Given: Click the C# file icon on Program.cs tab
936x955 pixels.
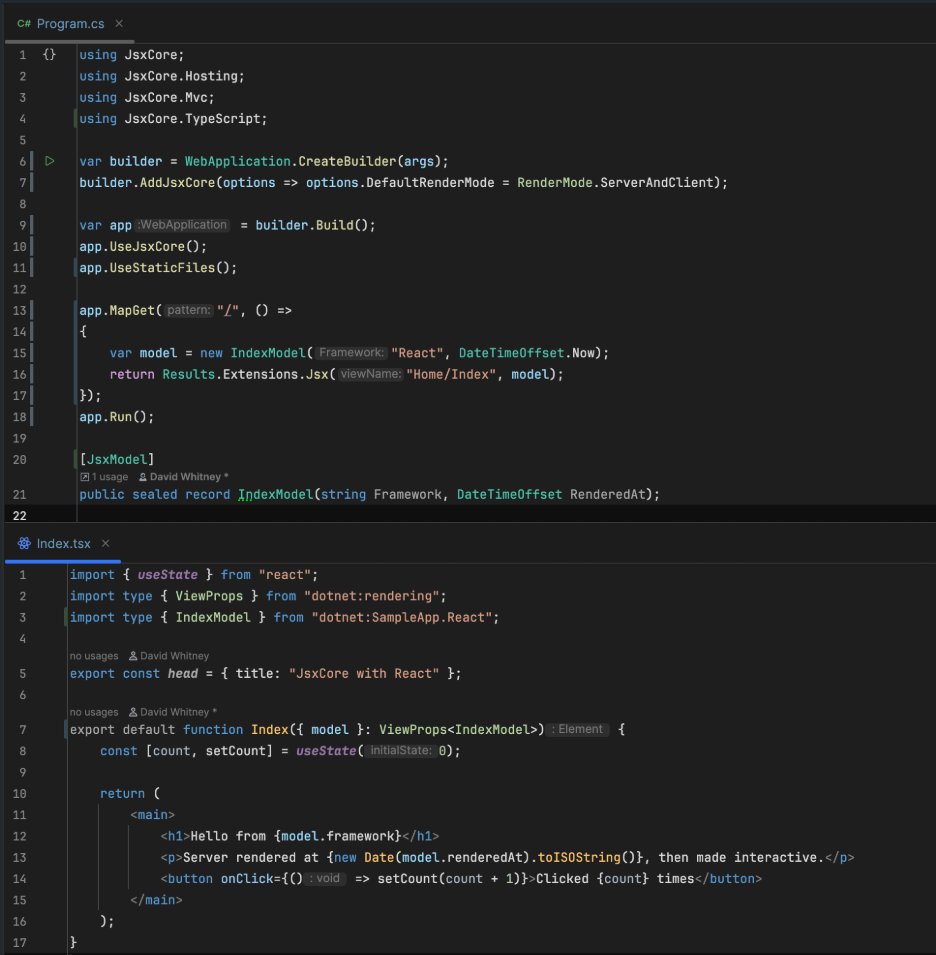Looking at the screenshot, I should (24, 24).
